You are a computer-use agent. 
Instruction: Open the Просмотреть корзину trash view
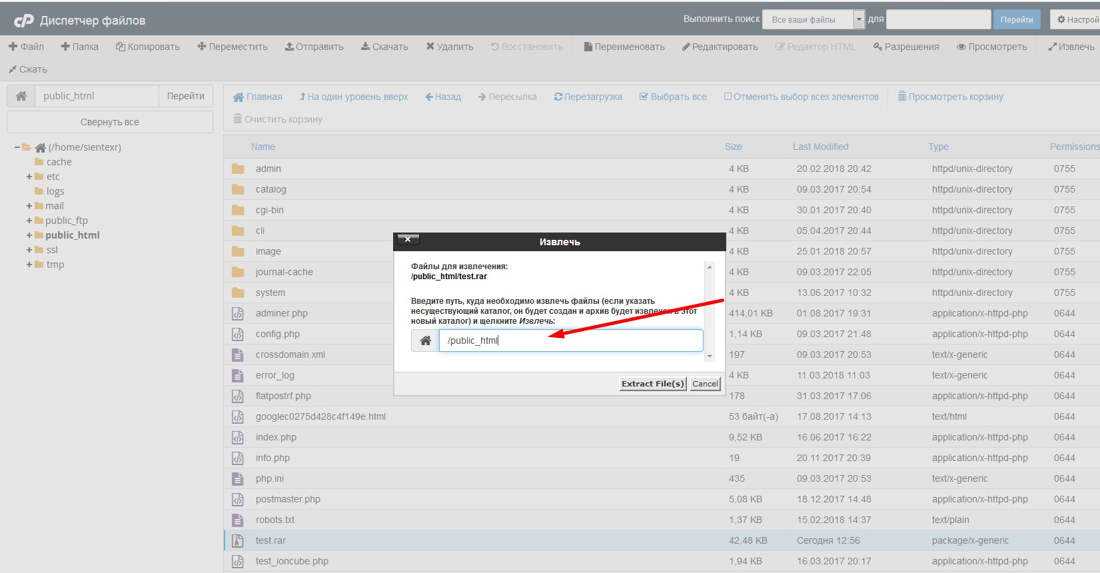coord(950,97)
